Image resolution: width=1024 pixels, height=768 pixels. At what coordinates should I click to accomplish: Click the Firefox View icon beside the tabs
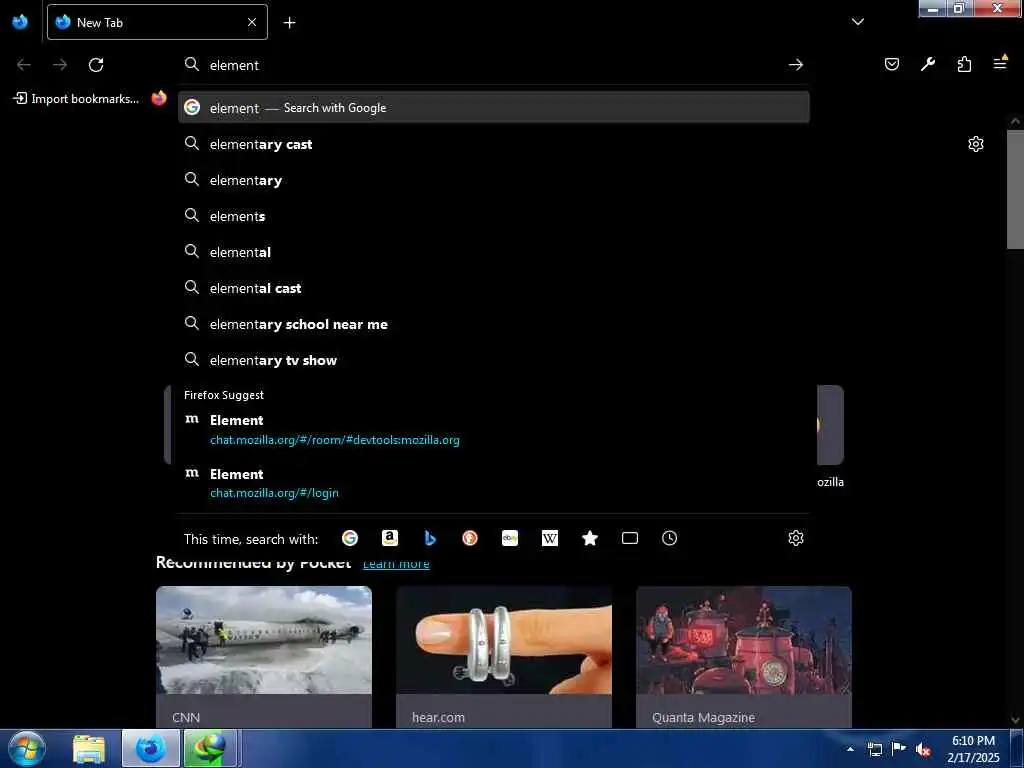[20, 22]
